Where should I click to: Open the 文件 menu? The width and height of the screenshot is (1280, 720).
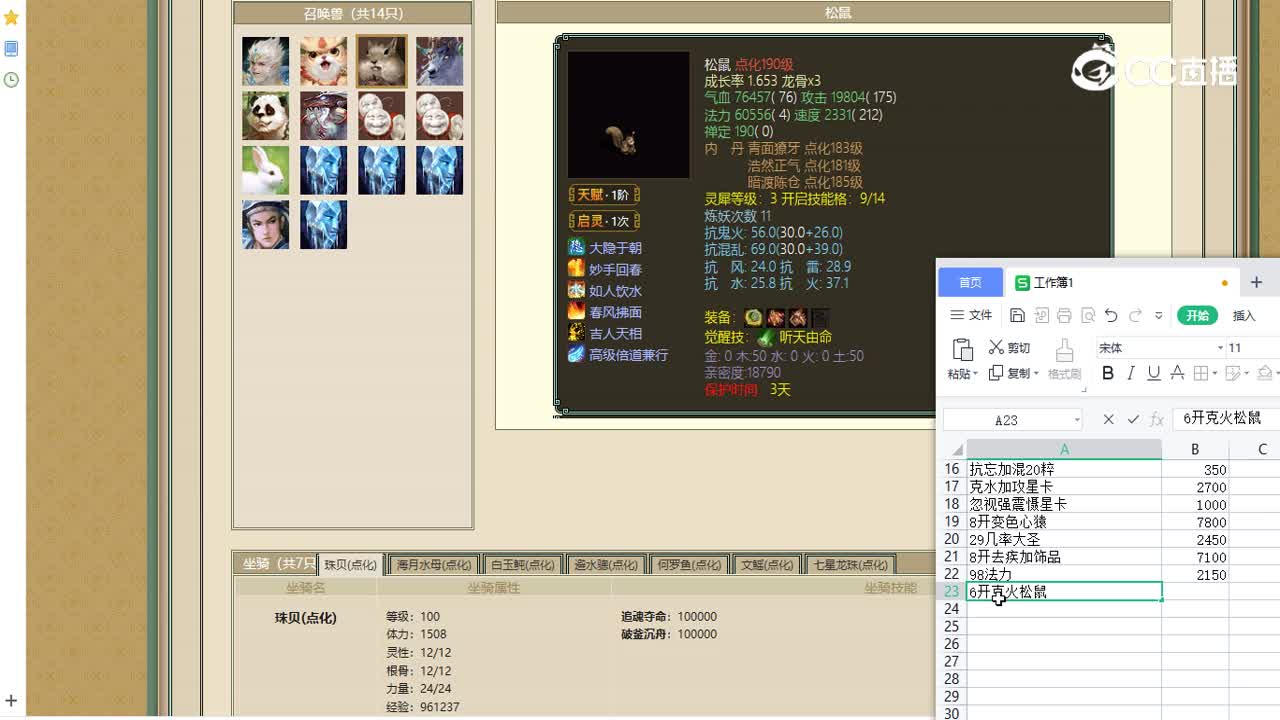pyautogui.click(x=971, y=315)
